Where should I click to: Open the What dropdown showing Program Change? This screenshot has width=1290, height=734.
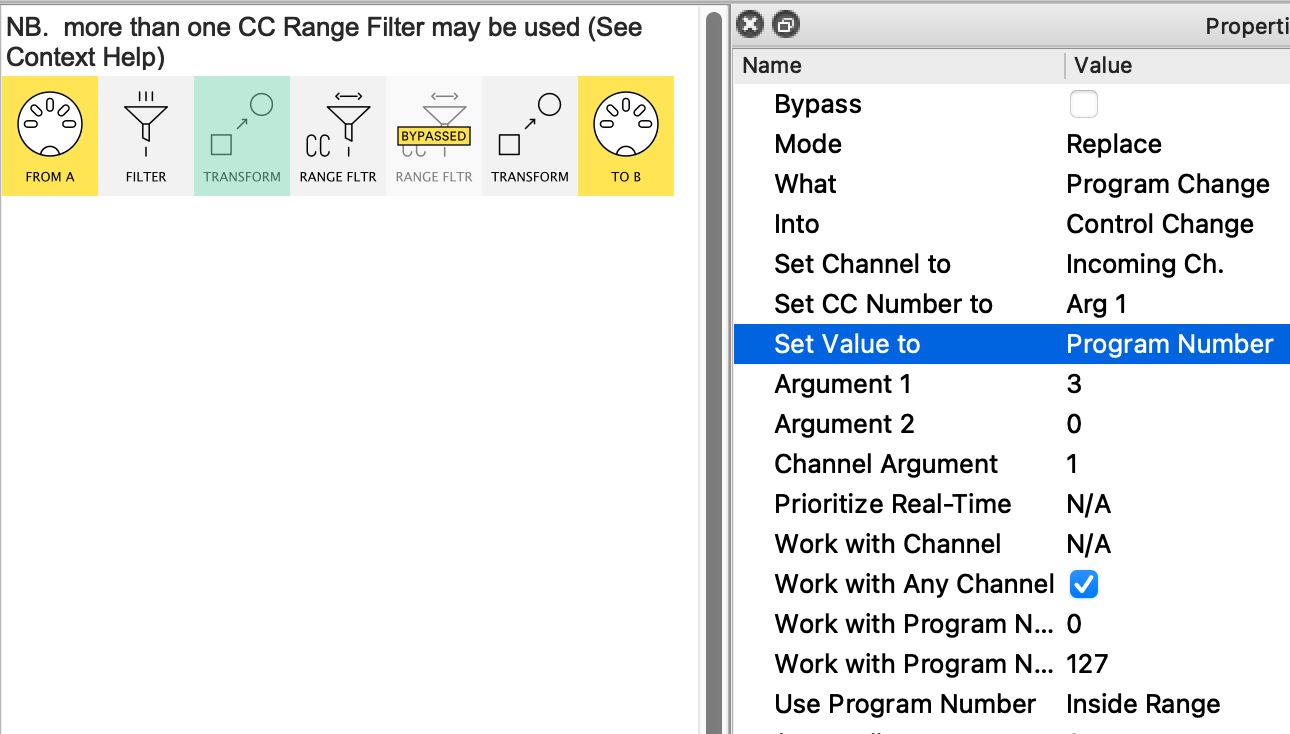point(1167,184)
